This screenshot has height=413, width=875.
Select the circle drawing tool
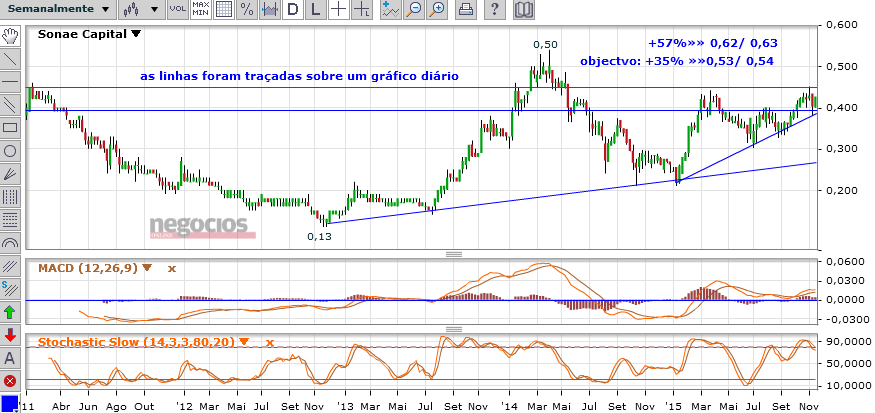[10, 151]
